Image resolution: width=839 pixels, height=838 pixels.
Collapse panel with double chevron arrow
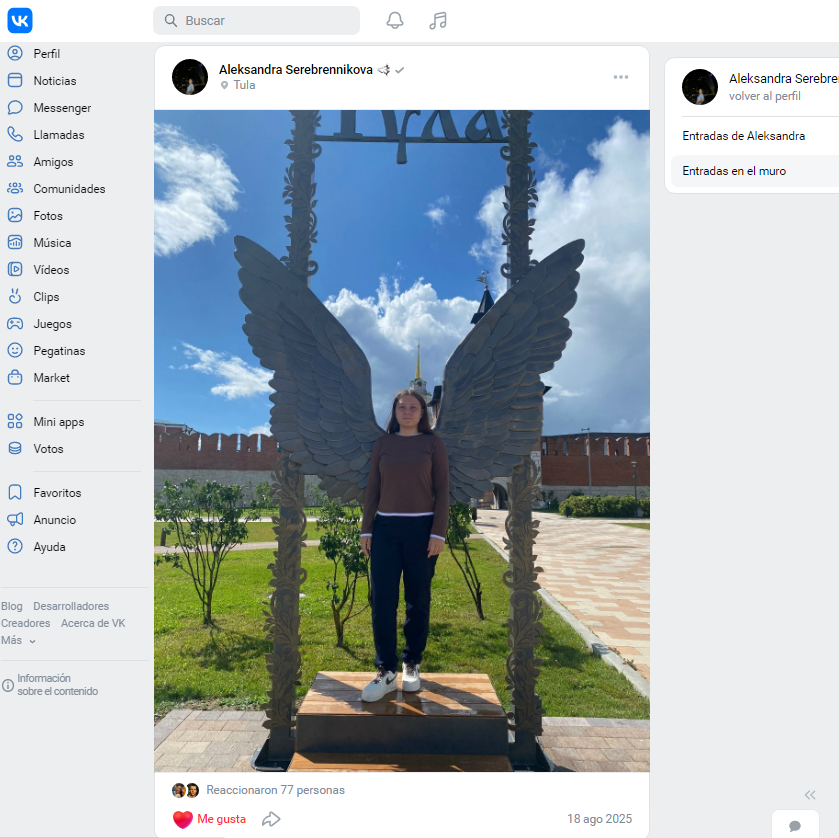click(810, 795)
